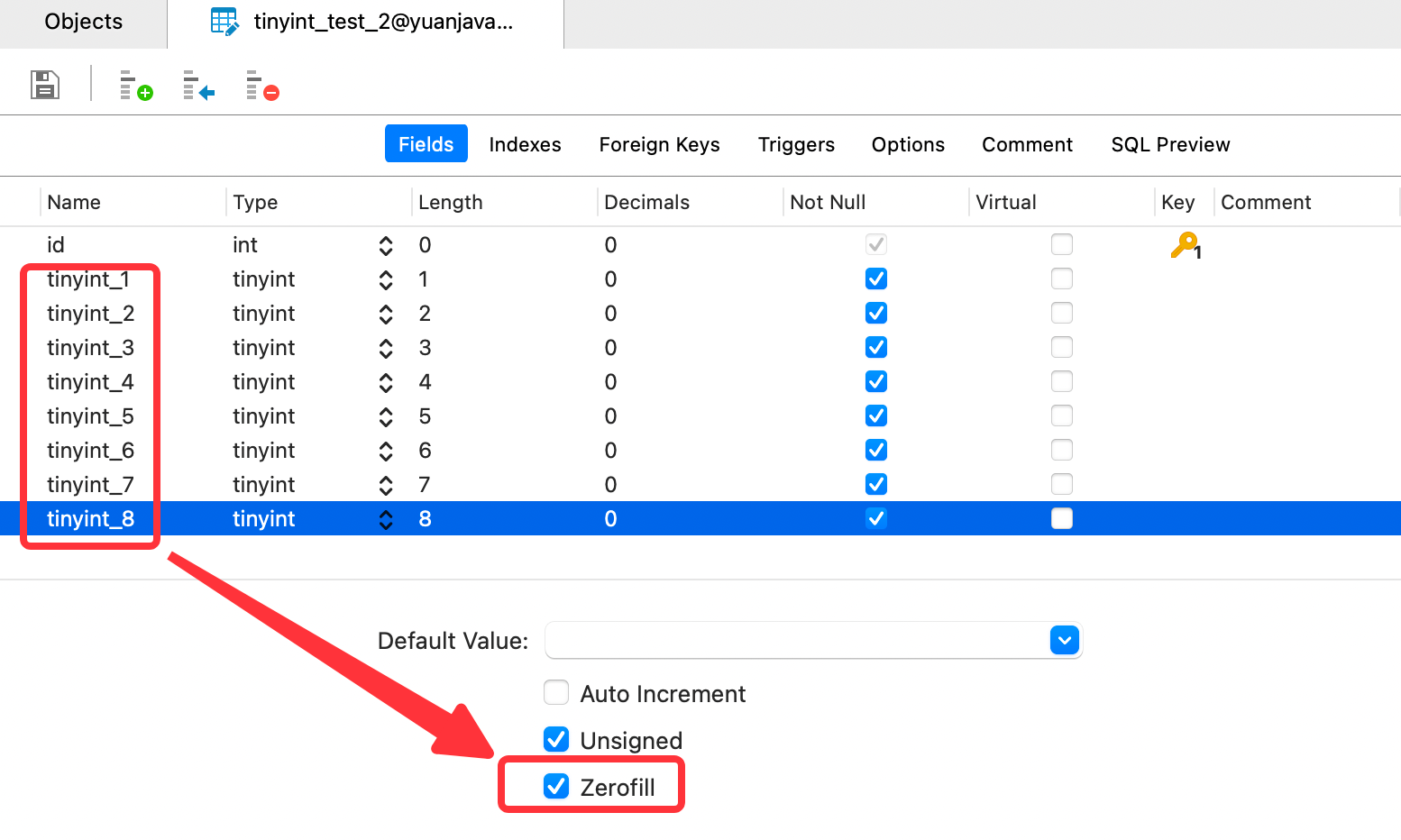Select the Fields tab
The image size is (1401, 840).
click(x=426, y=144)
